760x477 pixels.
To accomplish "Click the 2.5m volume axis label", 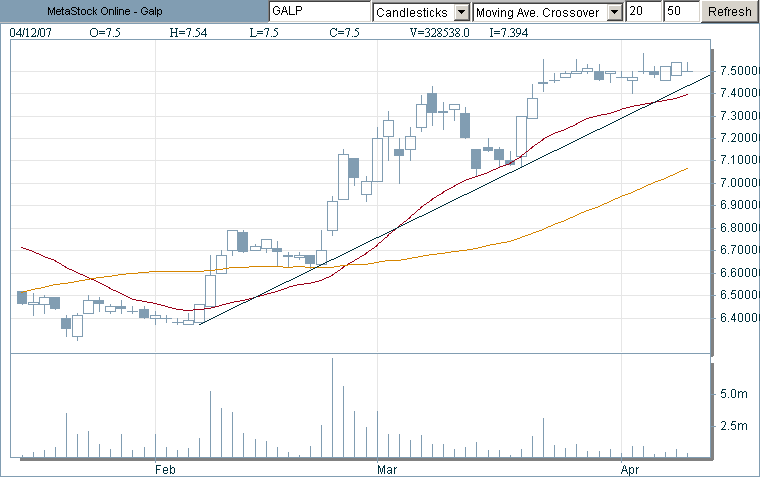I will (733, 426).
